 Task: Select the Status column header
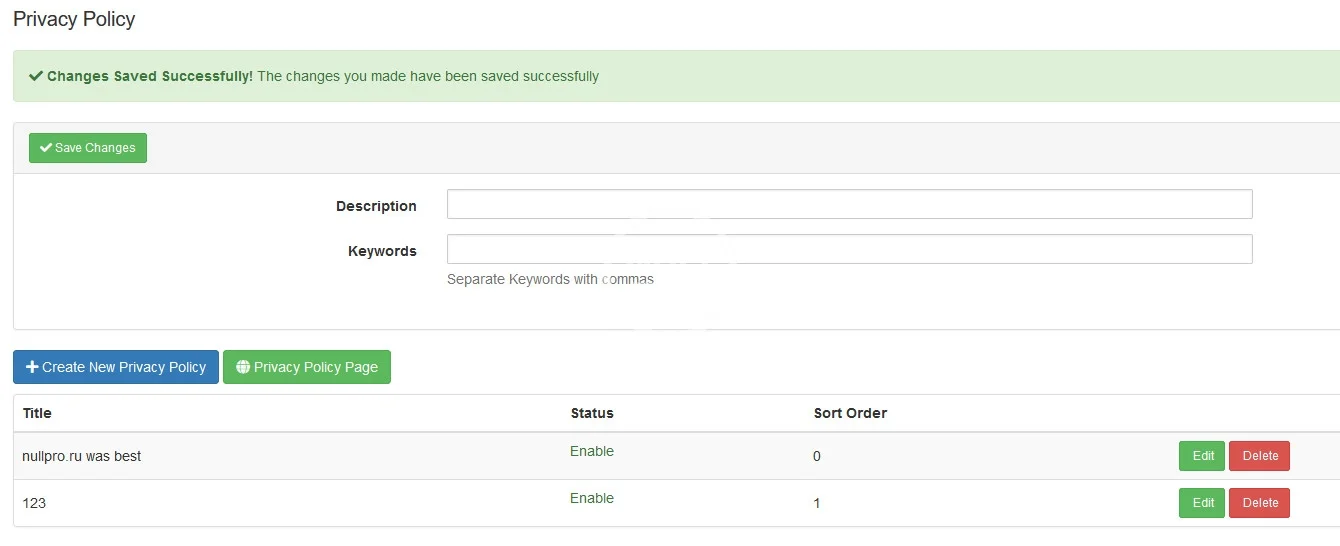tap(592, 413)
